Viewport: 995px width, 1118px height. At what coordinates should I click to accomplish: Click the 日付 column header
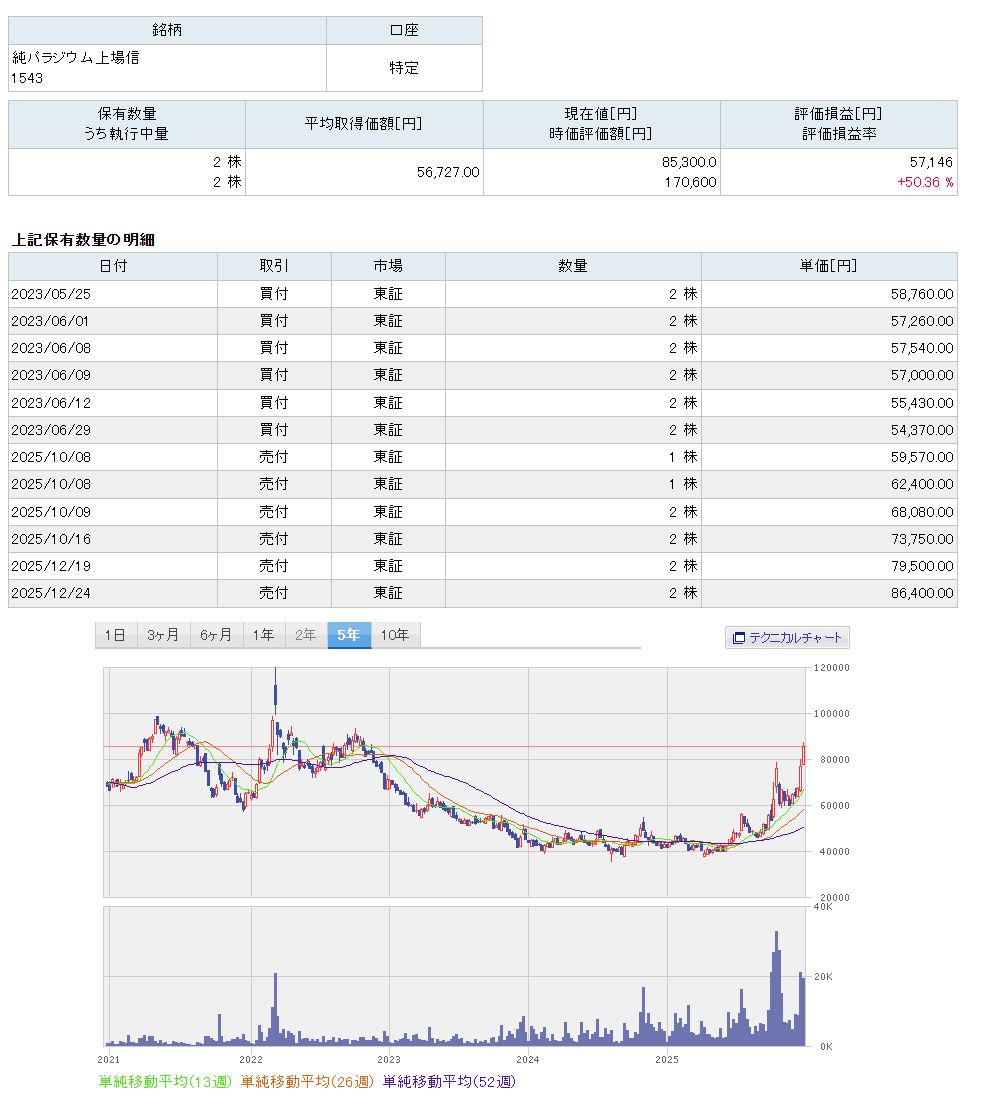pyautogui.click(x=113, y=266)
